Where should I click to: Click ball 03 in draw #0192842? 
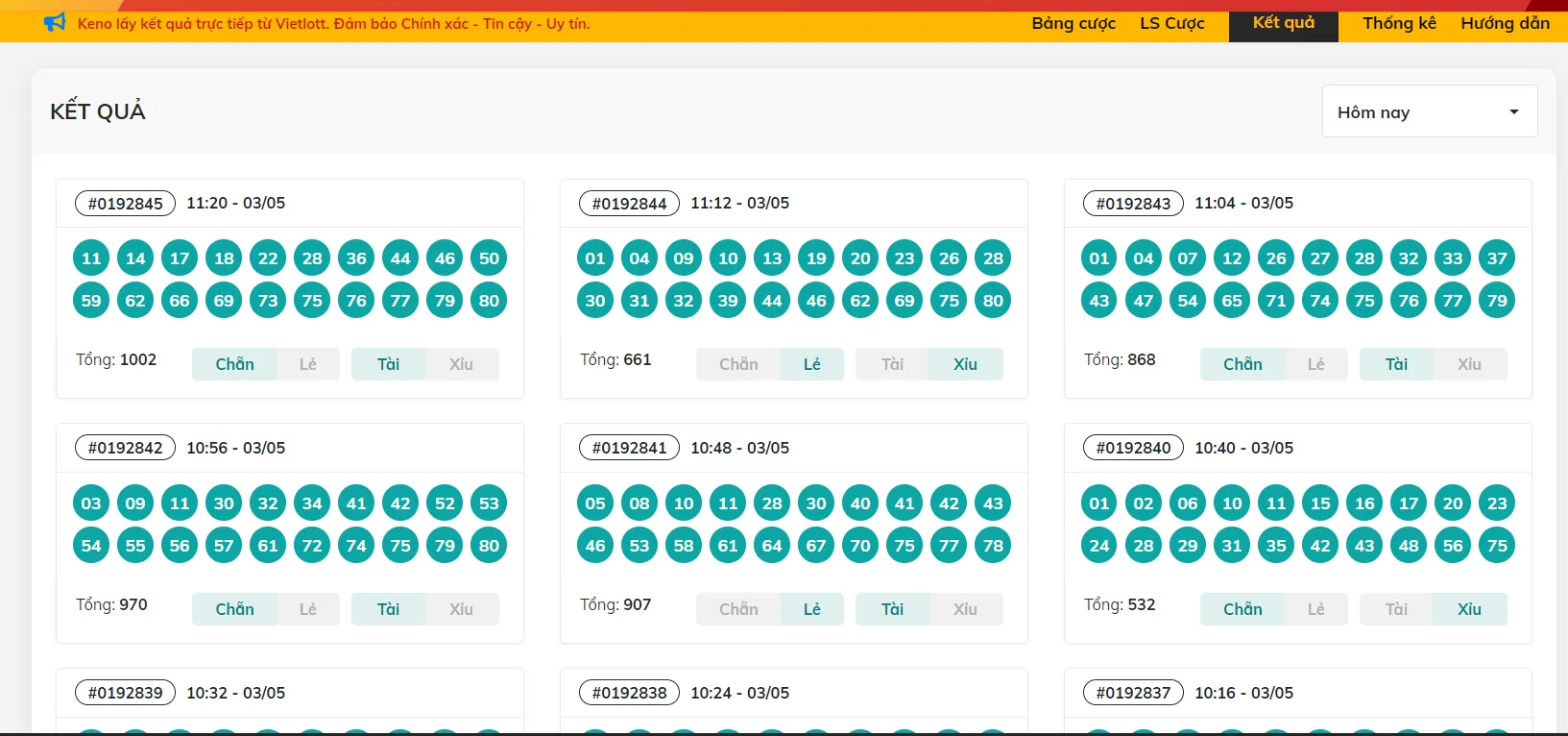[91, 503]
